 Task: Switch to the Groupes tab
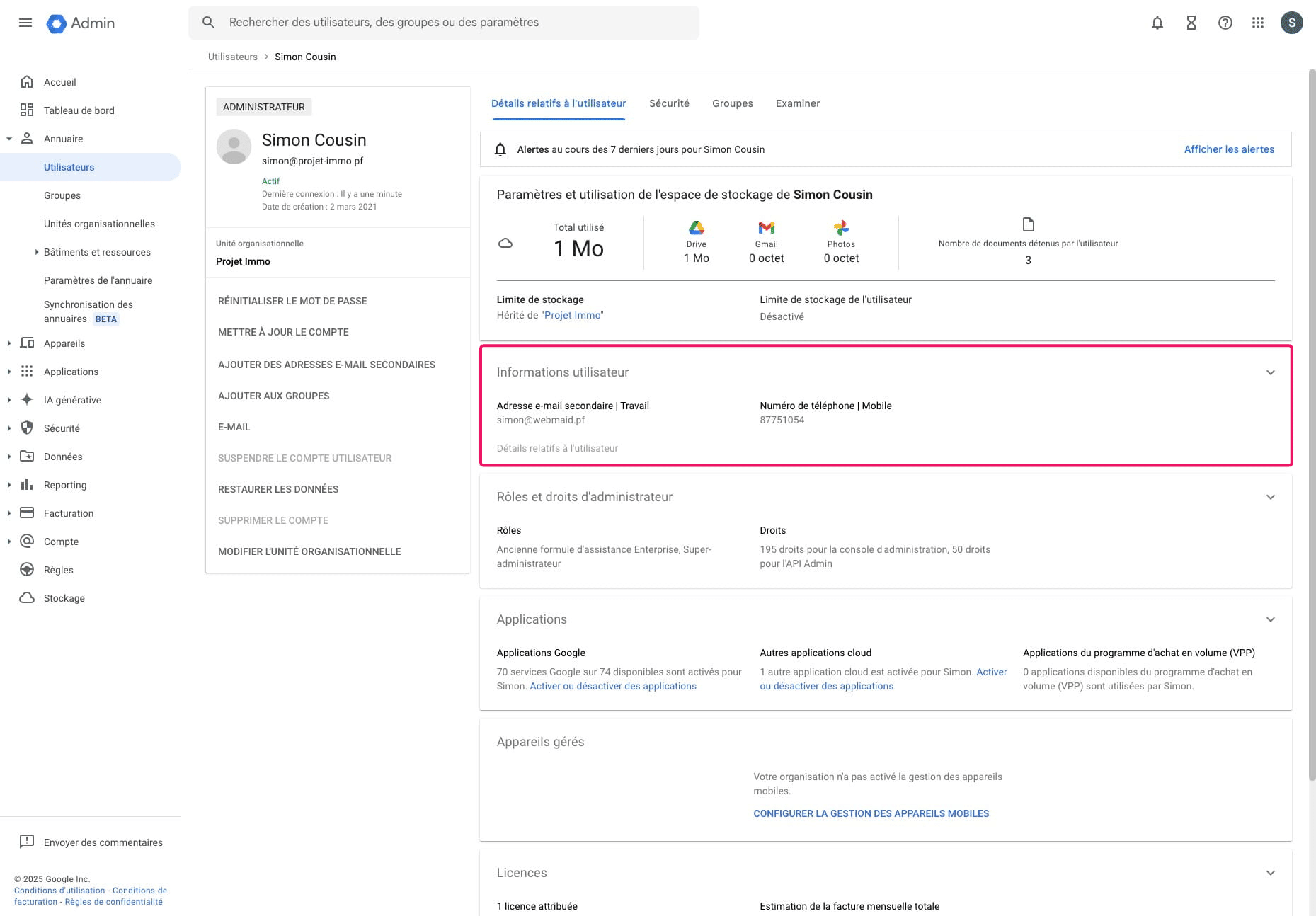733,103
